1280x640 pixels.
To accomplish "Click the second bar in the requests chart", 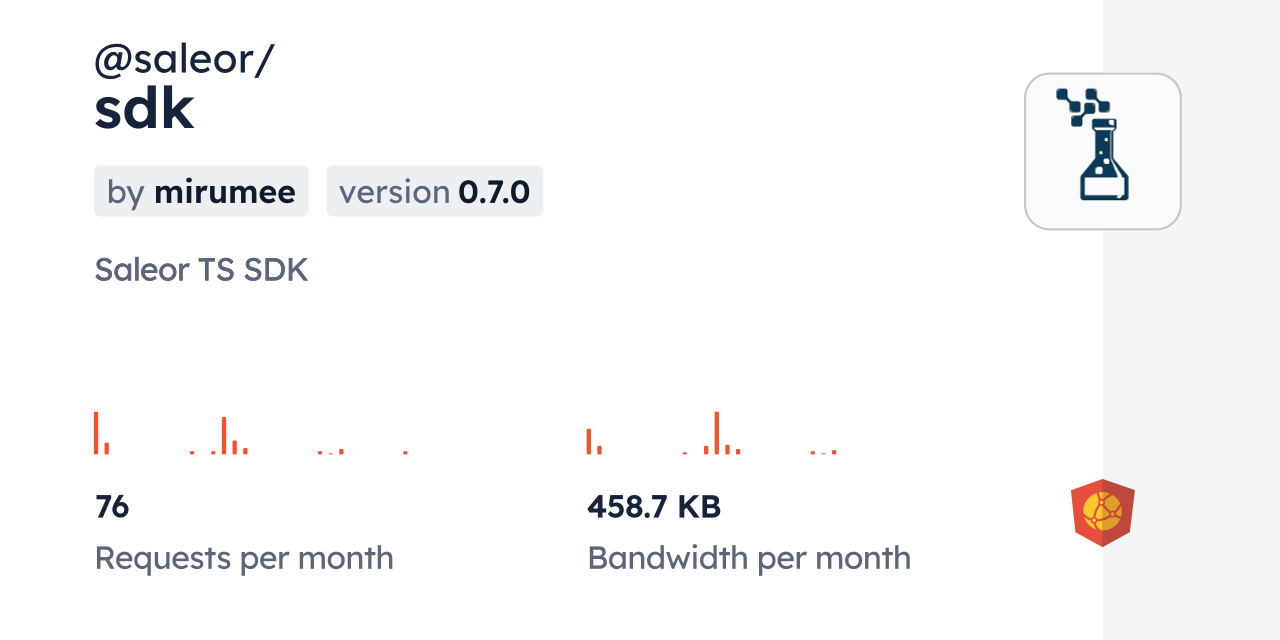I will [x=106, y=448].
